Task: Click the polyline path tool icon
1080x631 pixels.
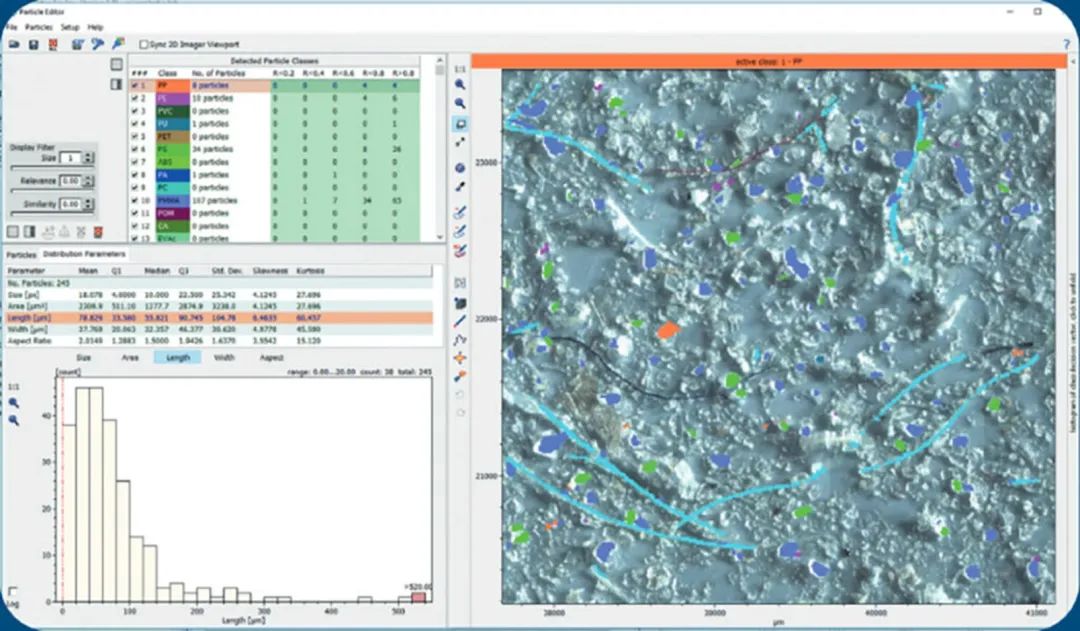Action: tap(460, 340)
